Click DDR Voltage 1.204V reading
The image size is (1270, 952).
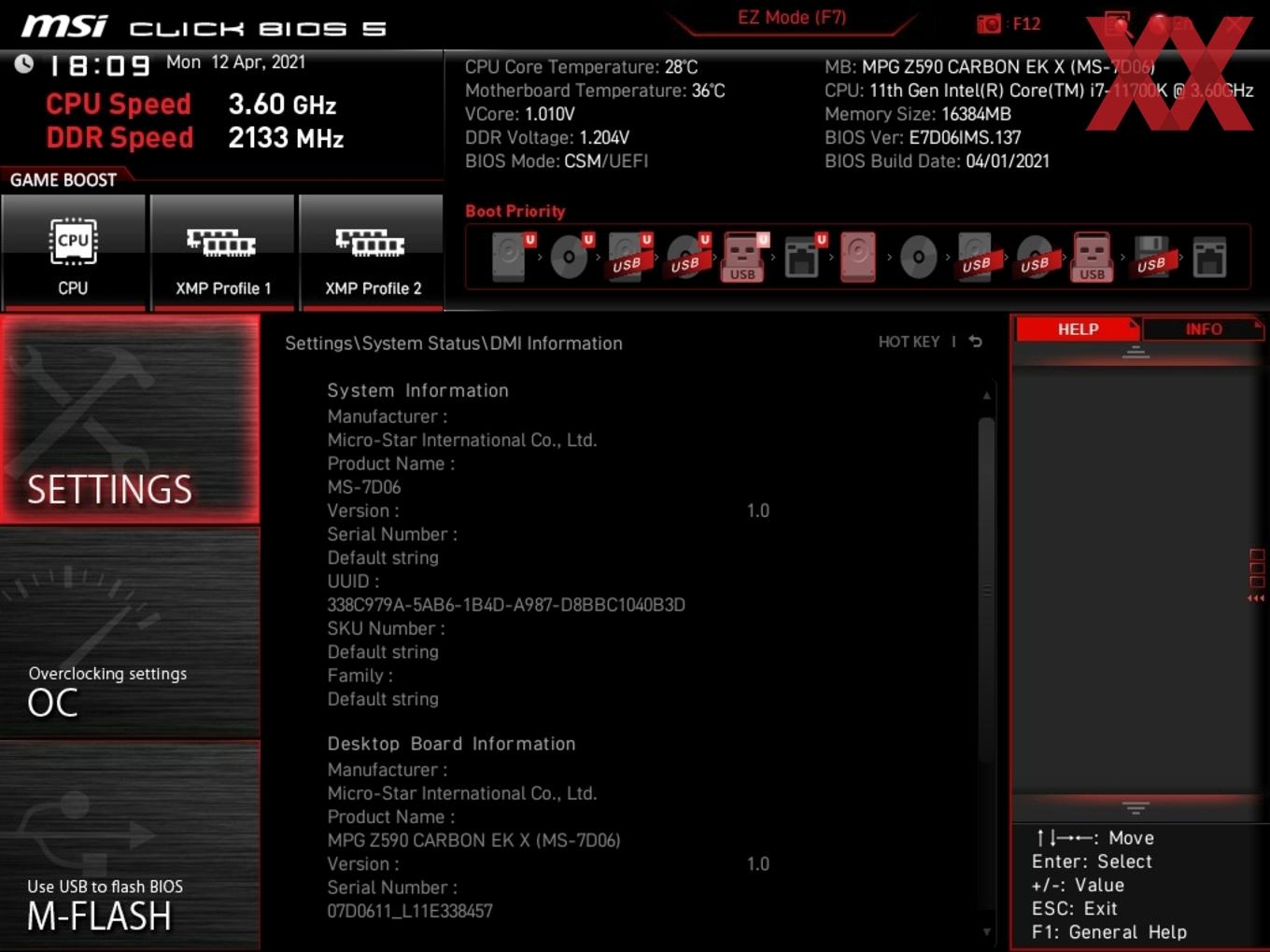point(547,137)
